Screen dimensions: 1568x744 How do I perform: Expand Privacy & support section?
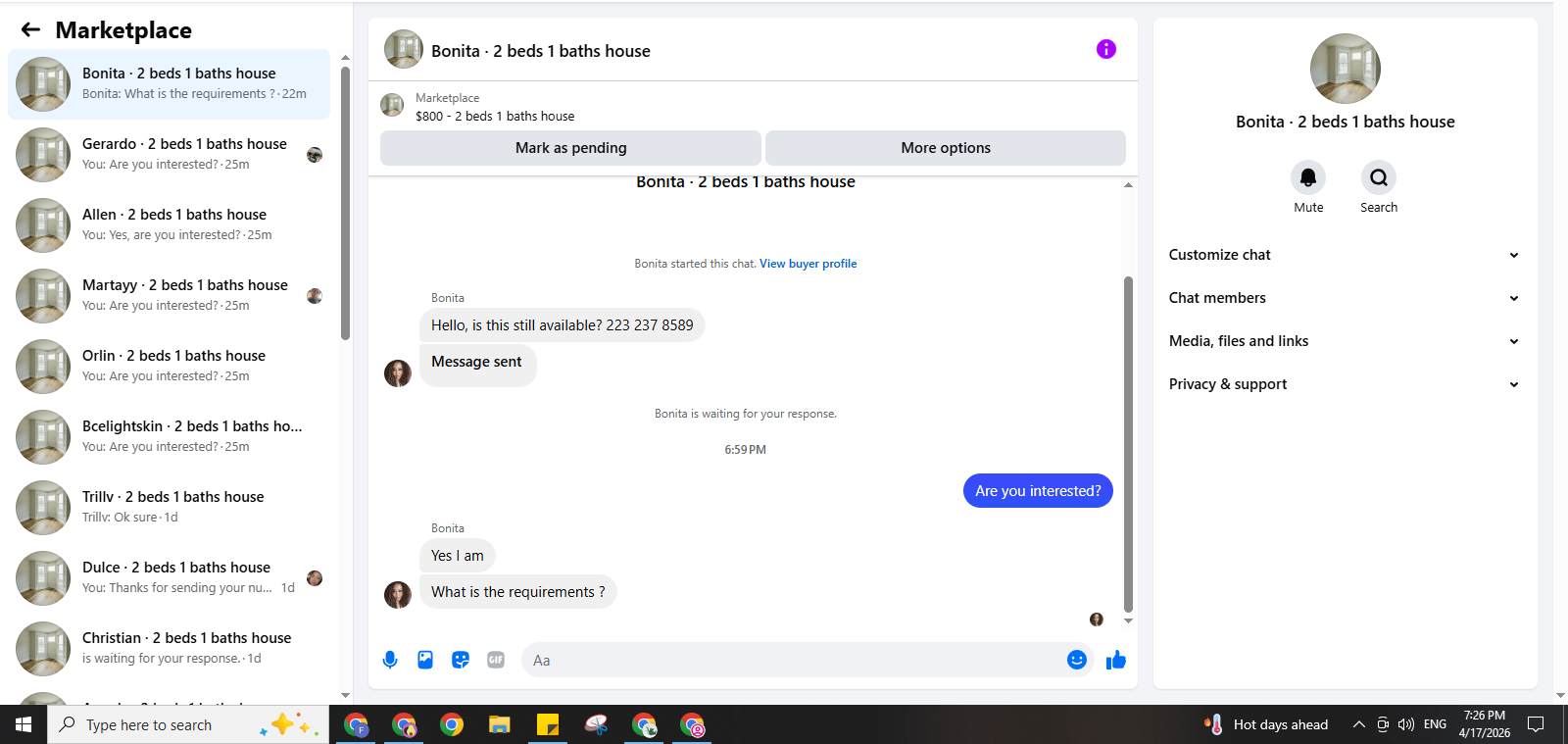point(1345,384)
